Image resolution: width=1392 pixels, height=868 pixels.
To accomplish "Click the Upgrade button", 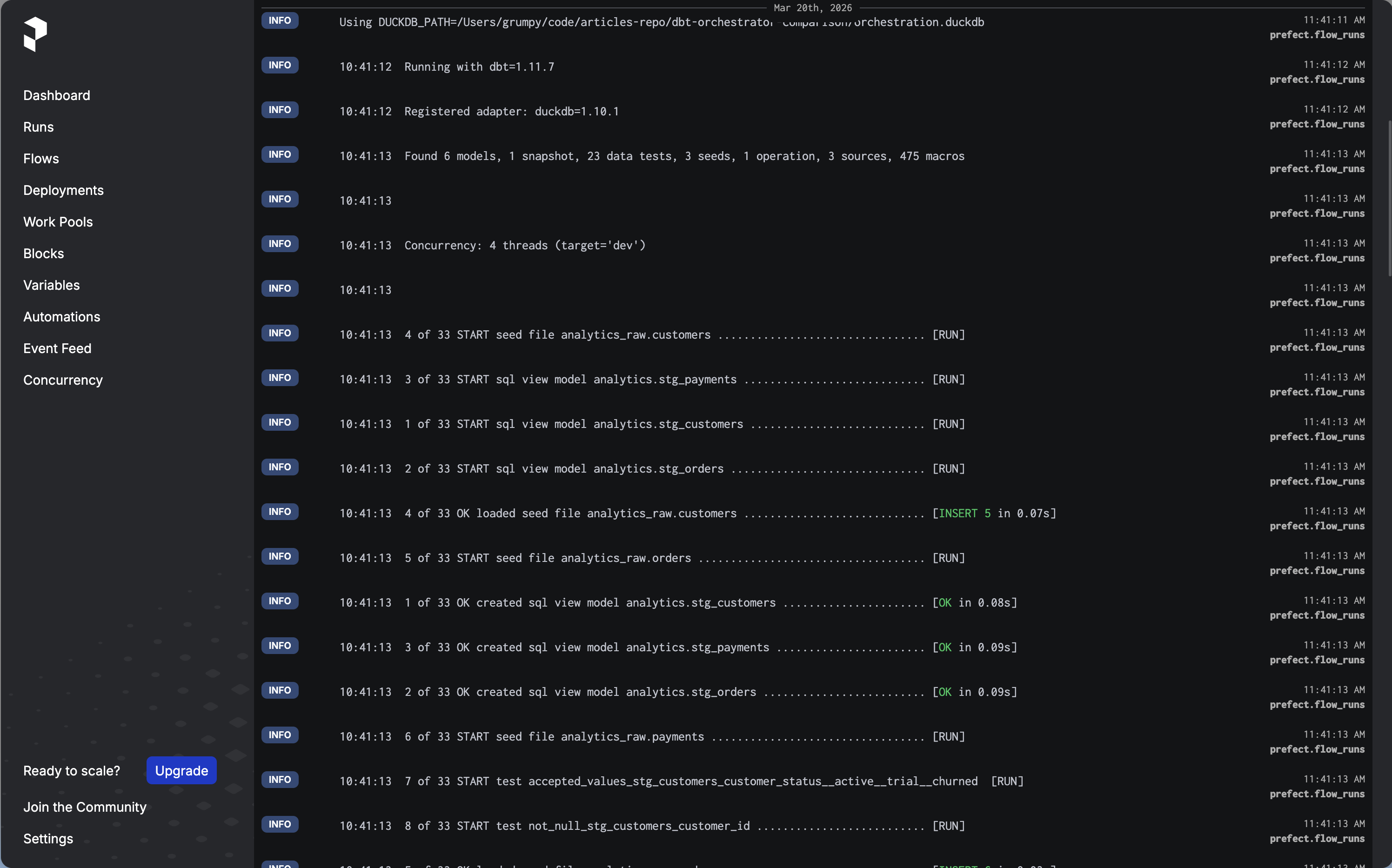I will (181, 770).
